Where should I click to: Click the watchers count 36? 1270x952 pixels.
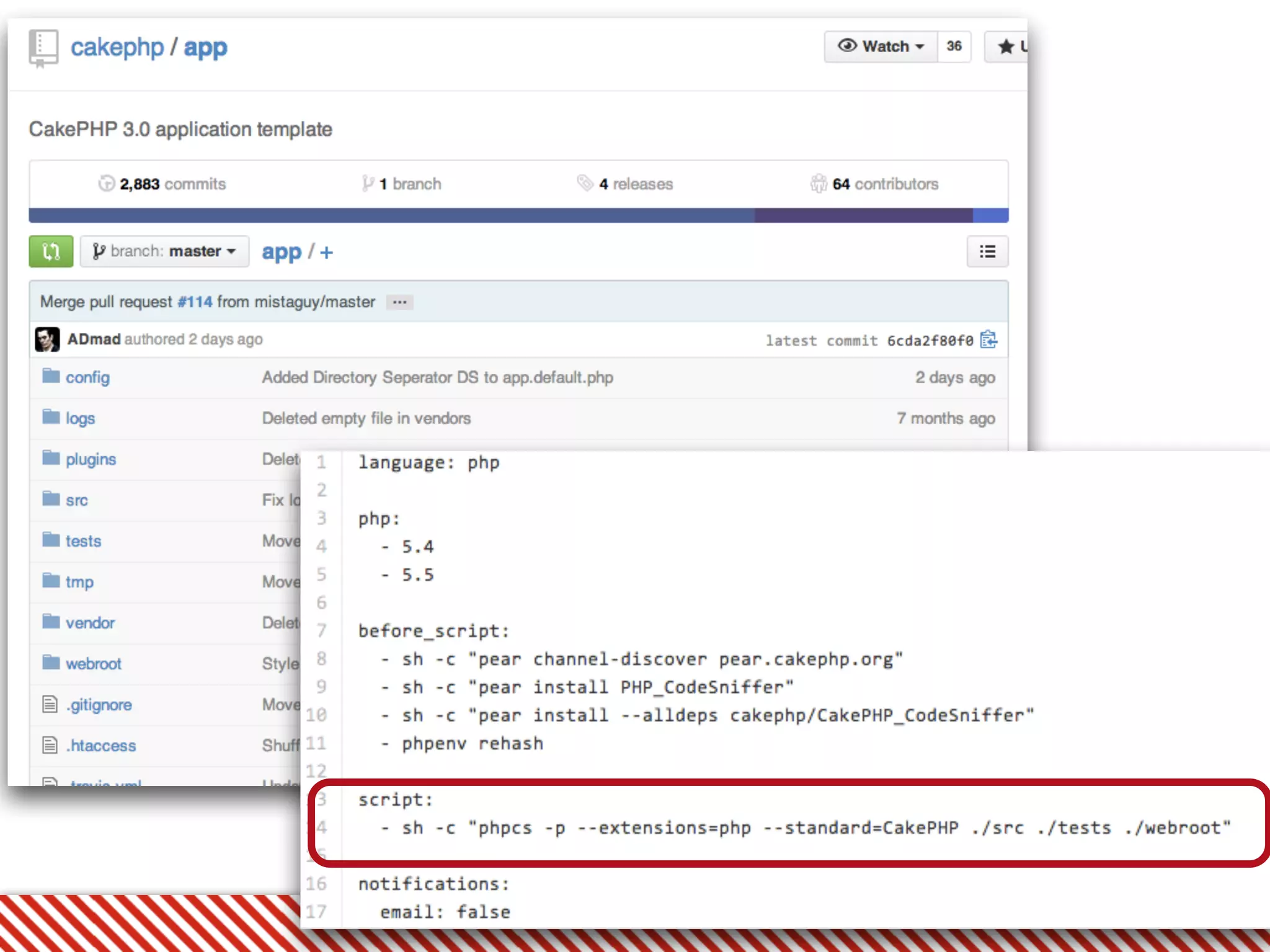pos(954,46)
